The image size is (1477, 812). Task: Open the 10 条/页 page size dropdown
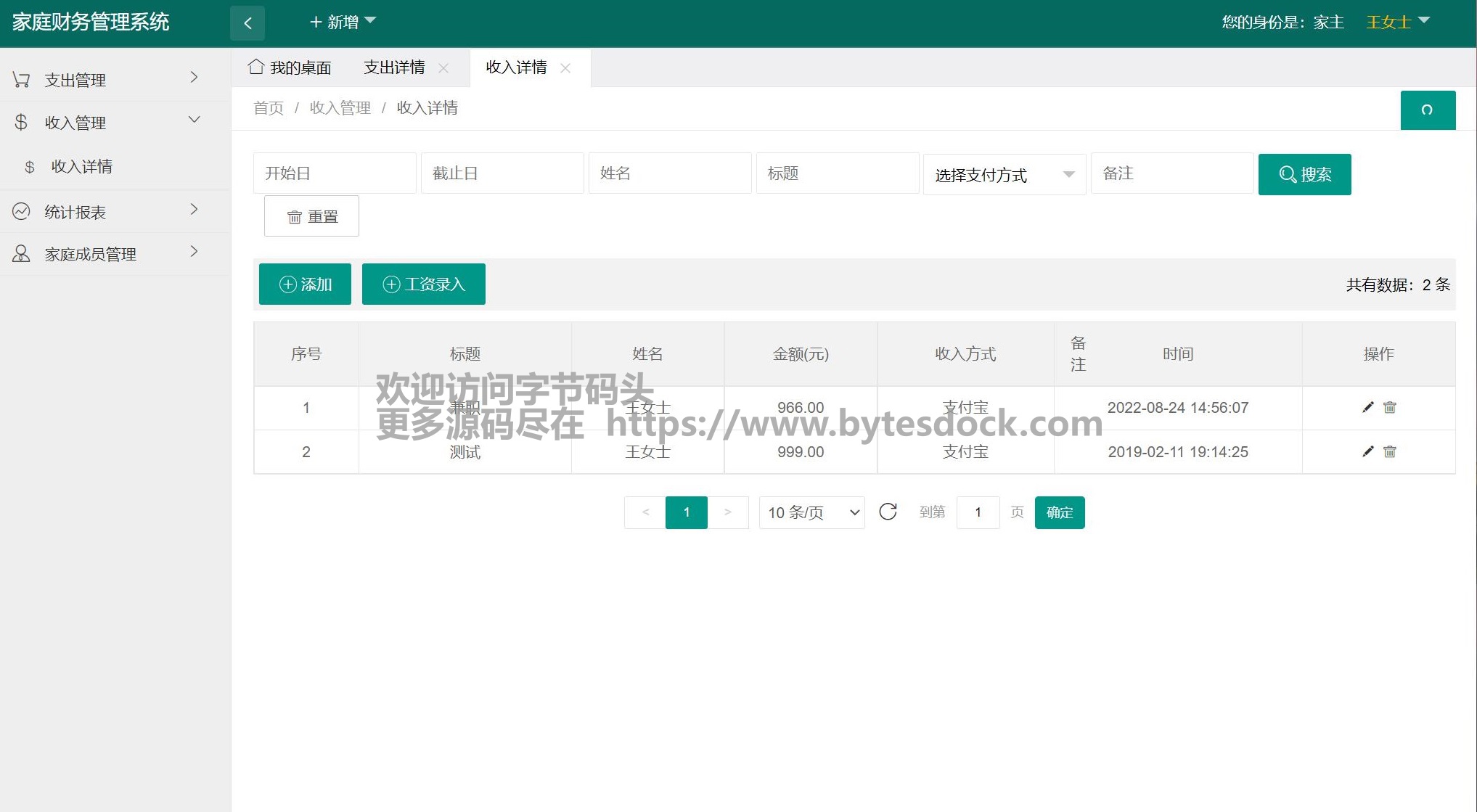pyautogui.click(x=811, y=512)
